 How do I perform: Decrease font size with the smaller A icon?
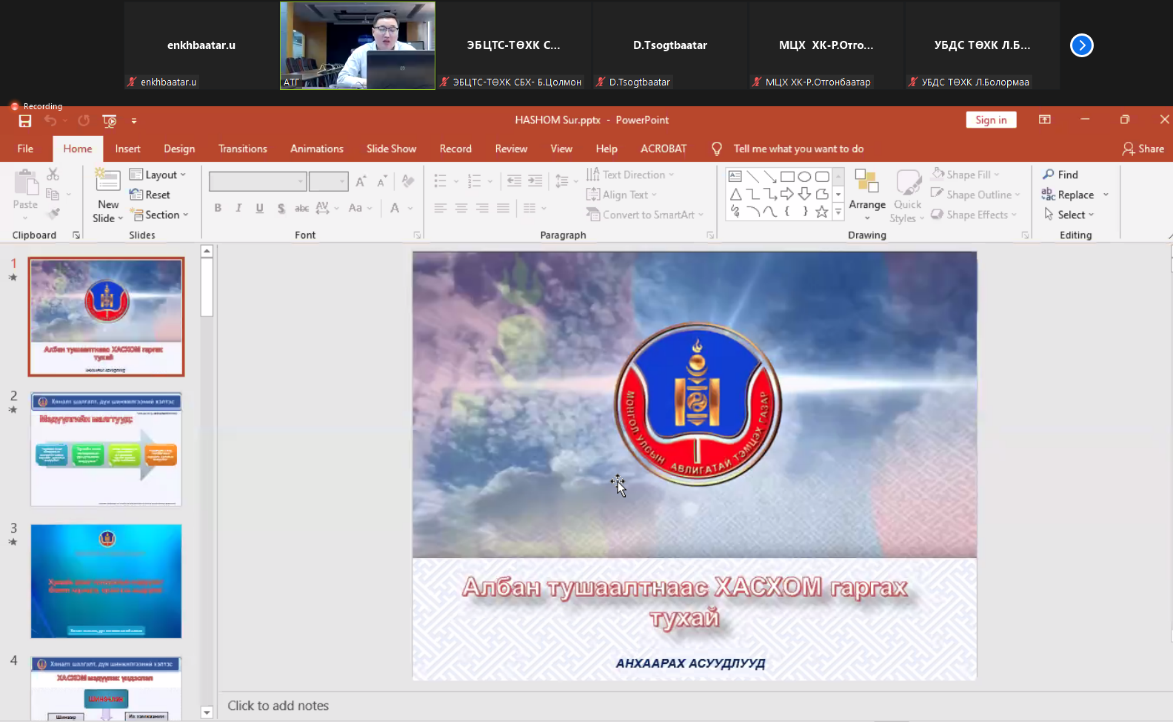coord(382,181)
